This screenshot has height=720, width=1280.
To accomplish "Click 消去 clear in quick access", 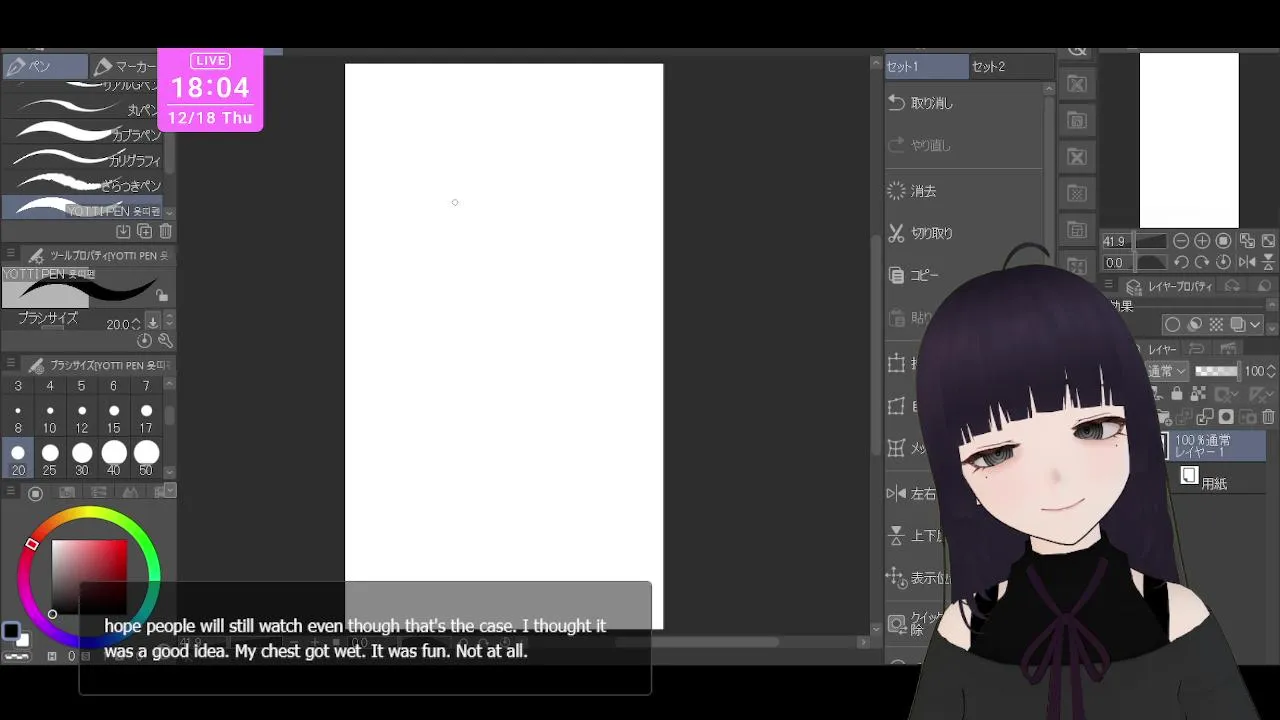I will [x=965, y=191].
